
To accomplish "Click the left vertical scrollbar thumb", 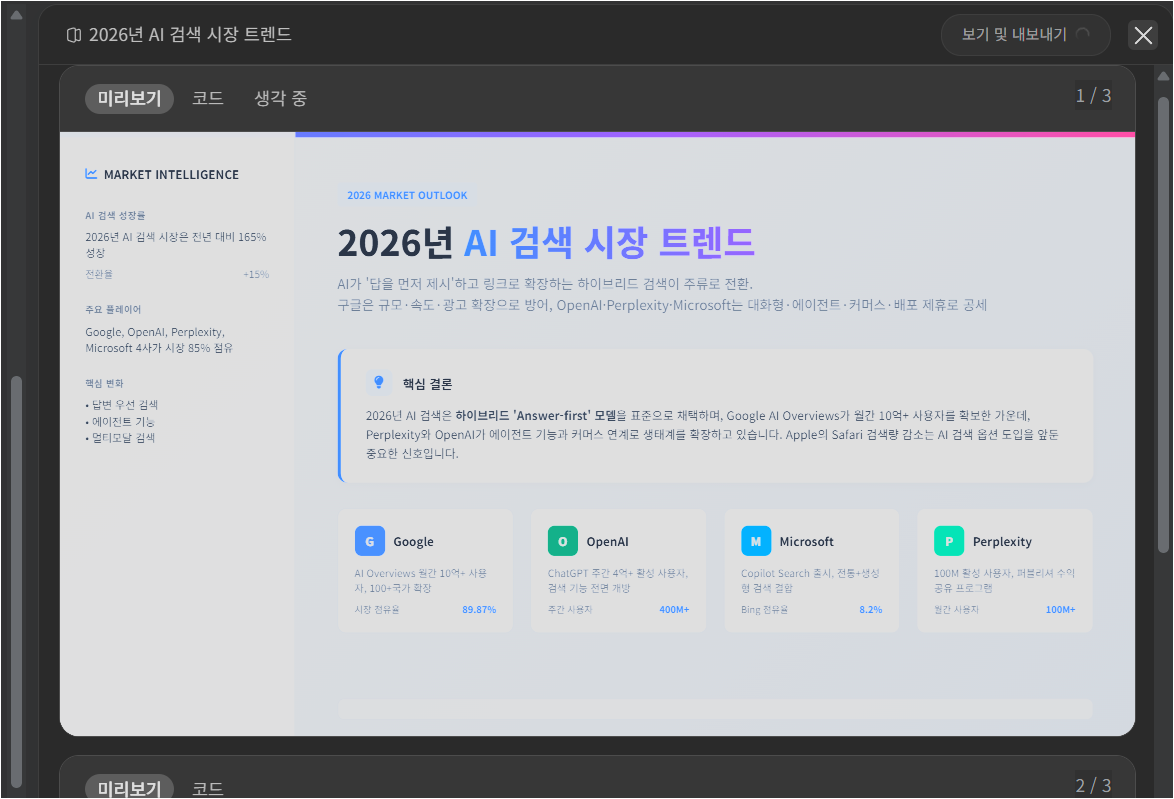I will [16, 580].
